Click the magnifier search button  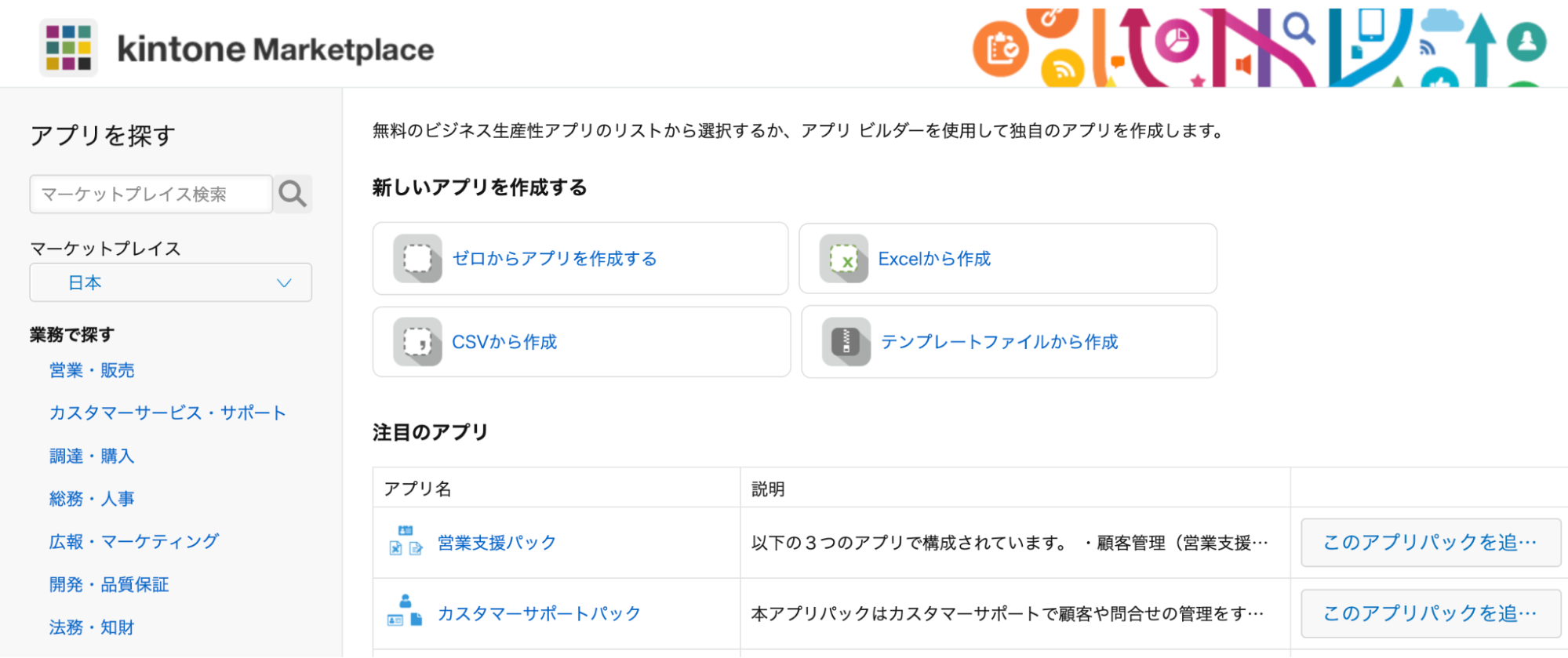(x=293, y=194)
